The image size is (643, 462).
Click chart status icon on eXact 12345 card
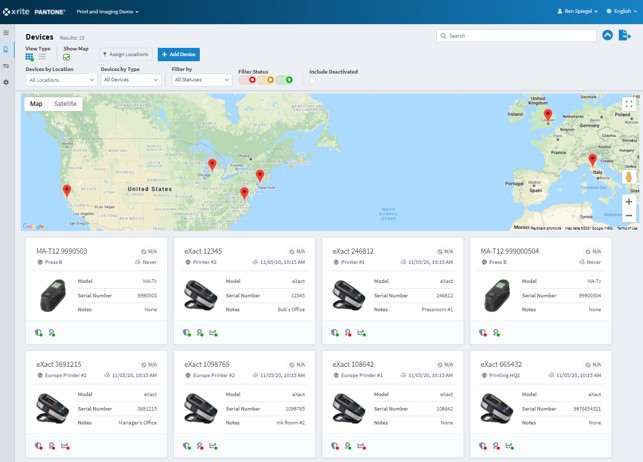[213, 332]
